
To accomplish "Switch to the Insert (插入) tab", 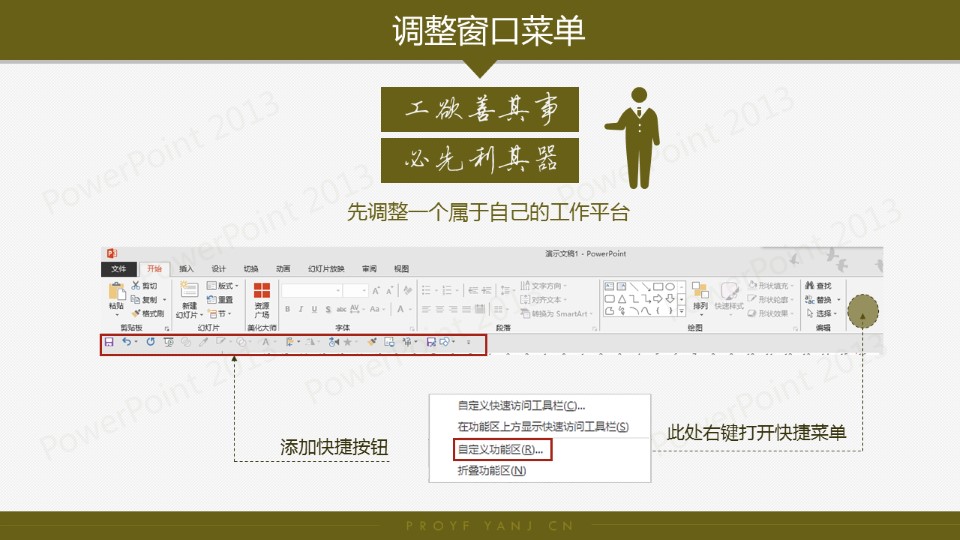I will (186, 269).
